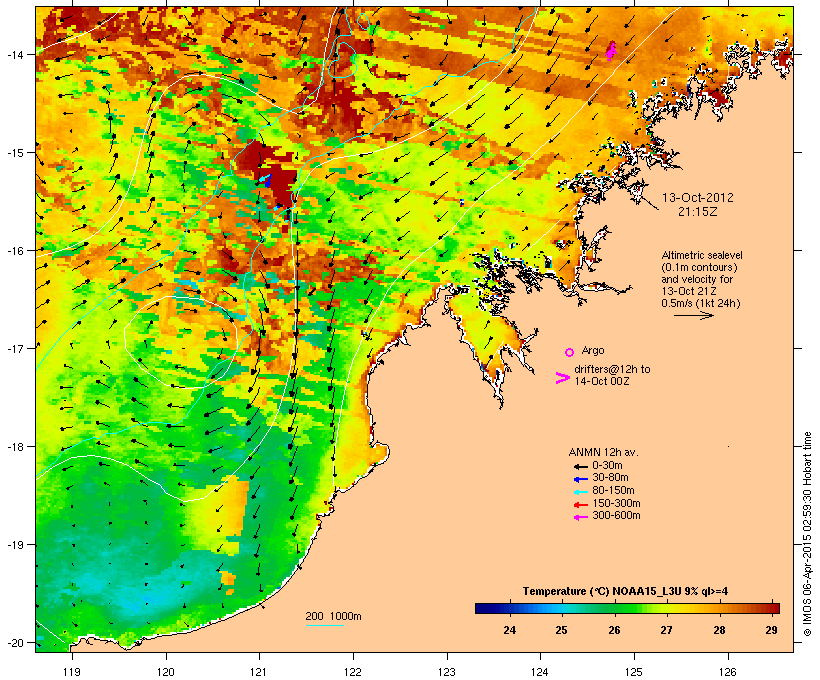820x680 pixels.
Task: Click the '30-80m' depth label
Action: click(x=610, y=478)
